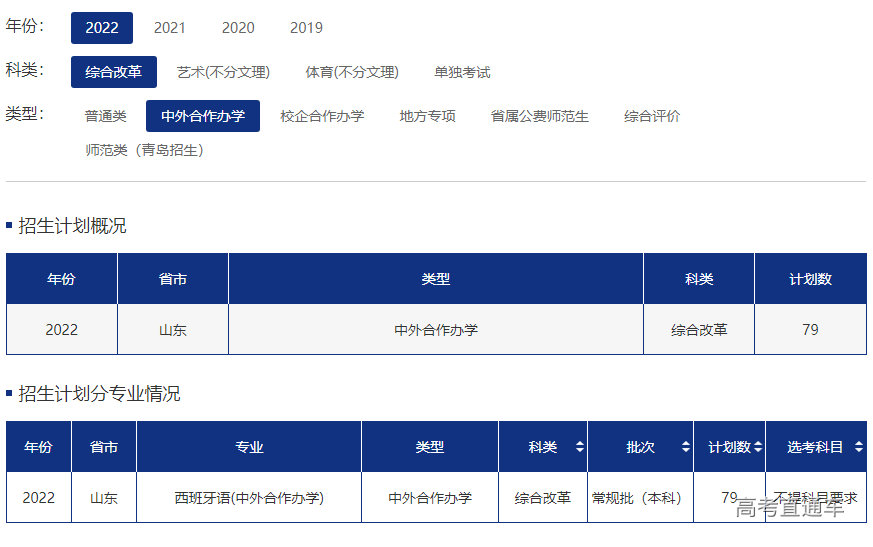This screenshot has height=547, width=873.
Task: Select 省属公费师范生 type
Action: pyautogui.click(x=540, y=116)
